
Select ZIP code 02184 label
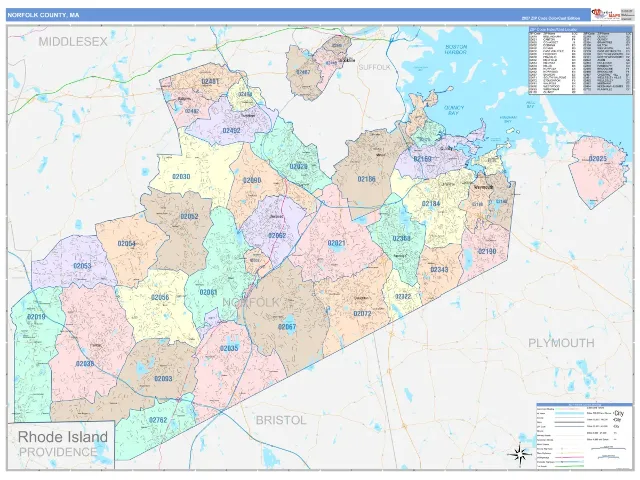coord(431,204)
